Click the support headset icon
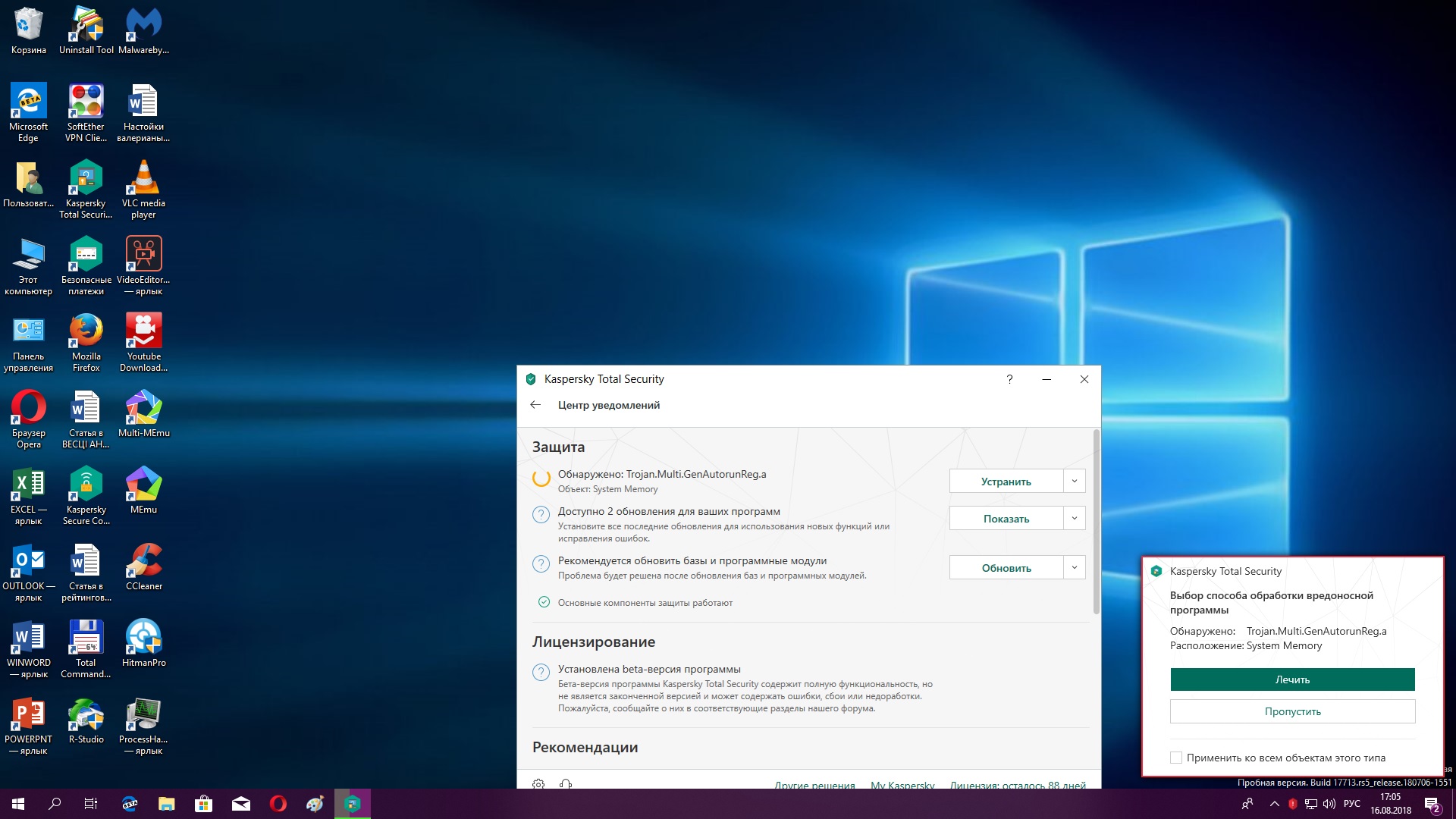 (x=565, y=784)
